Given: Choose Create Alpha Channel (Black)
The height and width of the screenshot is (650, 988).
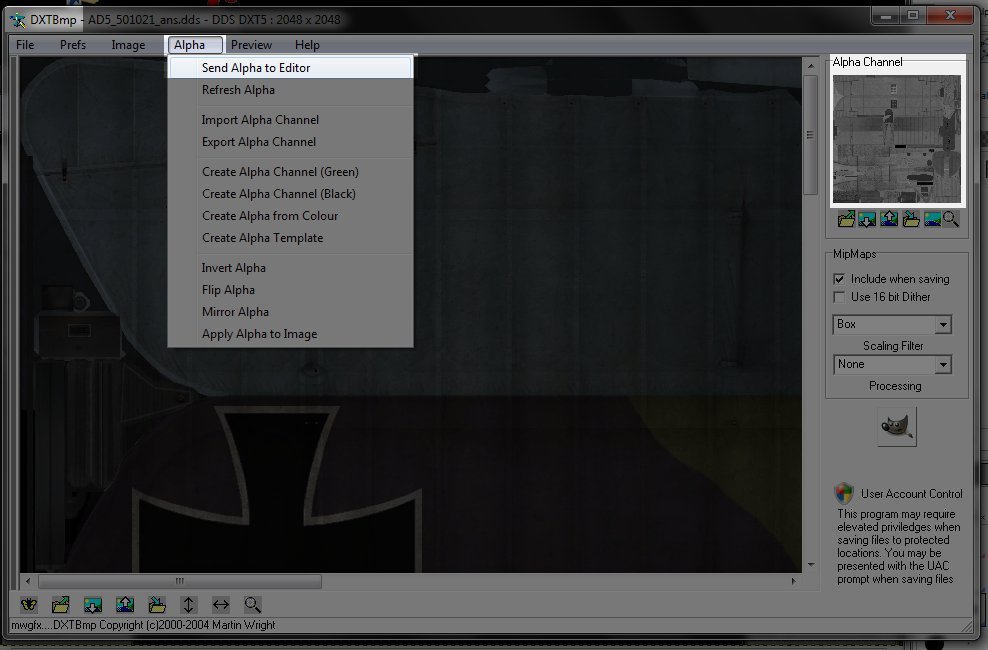Looking at the screenshot, I should 290,193.
